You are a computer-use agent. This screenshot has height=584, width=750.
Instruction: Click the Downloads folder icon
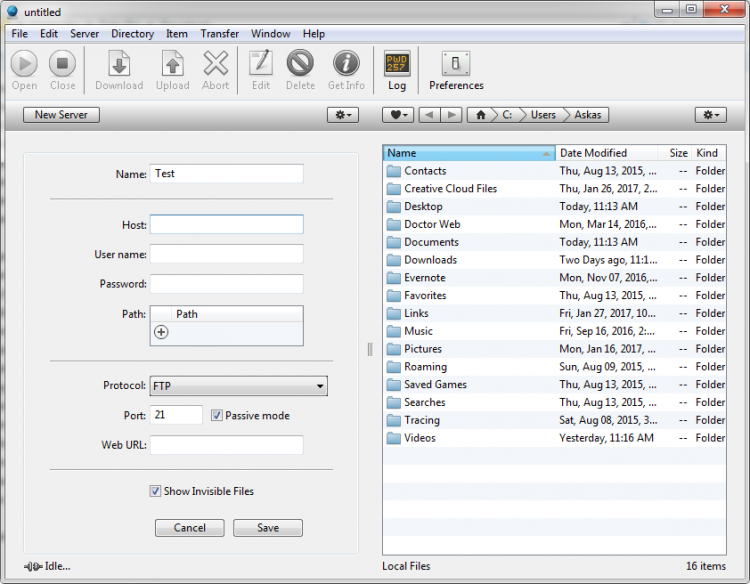(394, 260)
